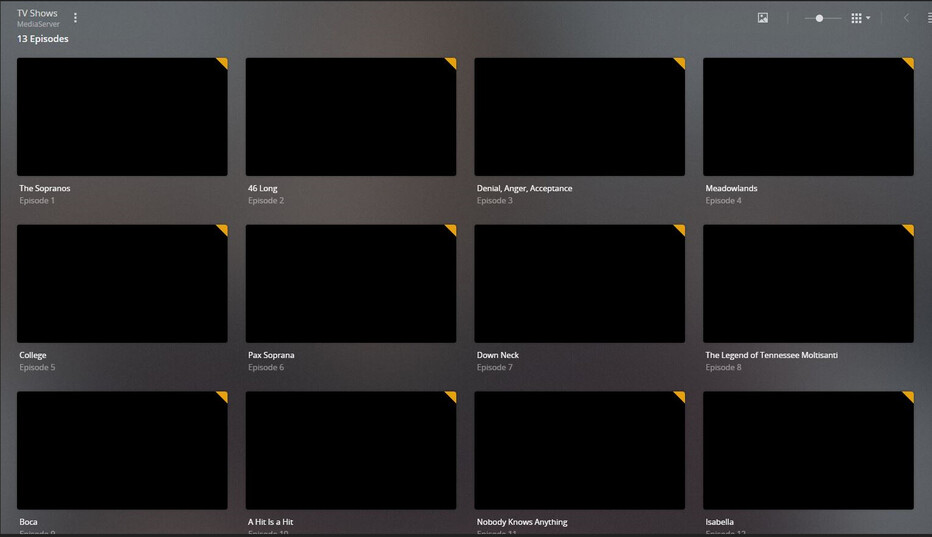Screen dimensions: 932x537
Task: Open the Boca episode thumbnail
Action: tap(122, 450)
